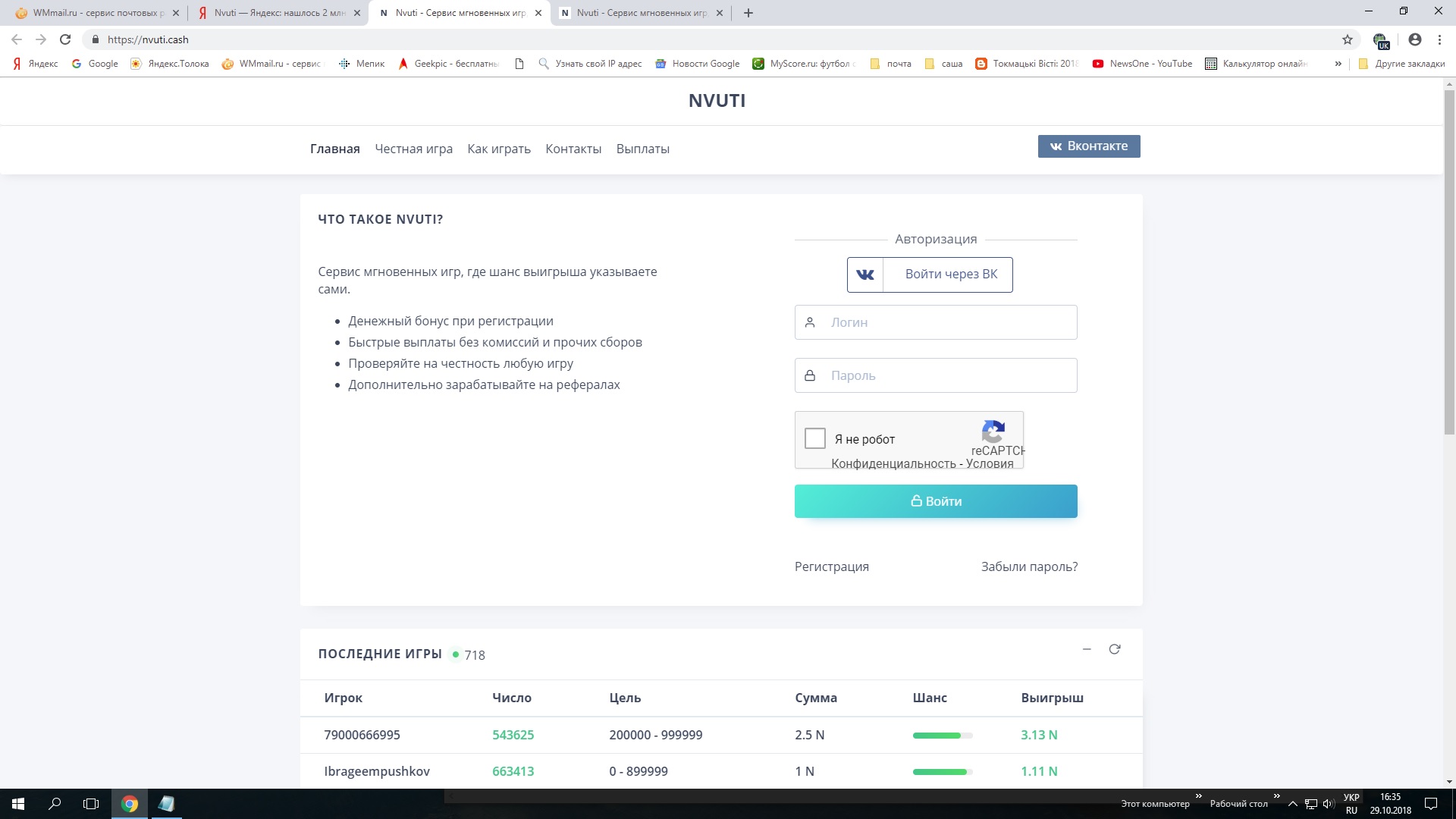Open the Chrome three-dot menu
Image resolution: width=1456 pixels, height=819 pixels.
pos(1439,39)
